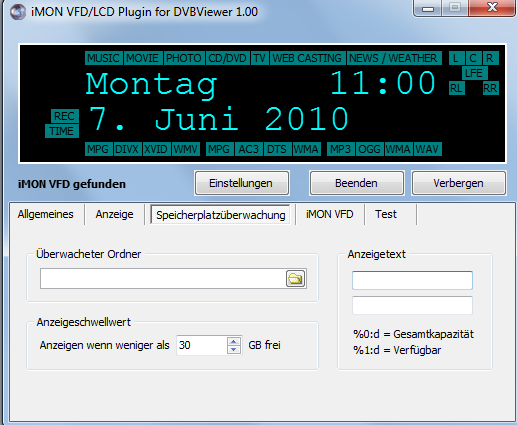Image resolution: width=517 pixels, height=425 pixels.
Task: Switch to the Anzeige tab
Action: 114,214
